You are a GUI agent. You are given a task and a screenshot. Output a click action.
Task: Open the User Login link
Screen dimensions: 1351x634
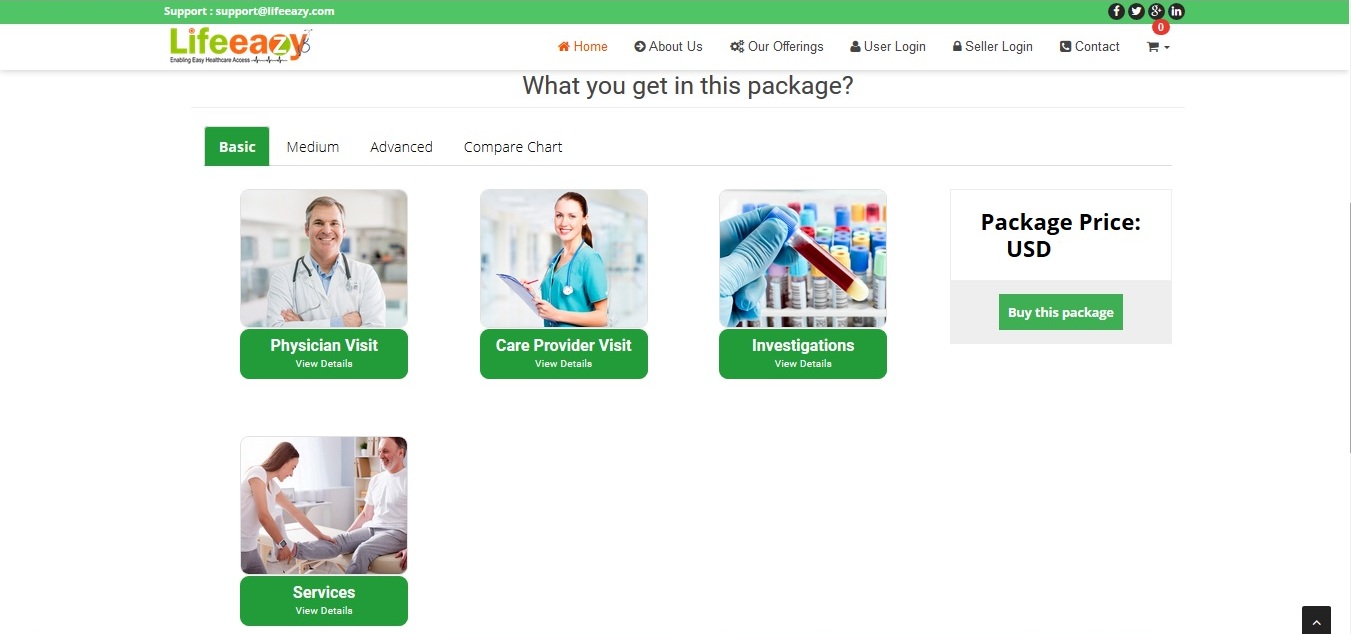click(x=888, y=47)
